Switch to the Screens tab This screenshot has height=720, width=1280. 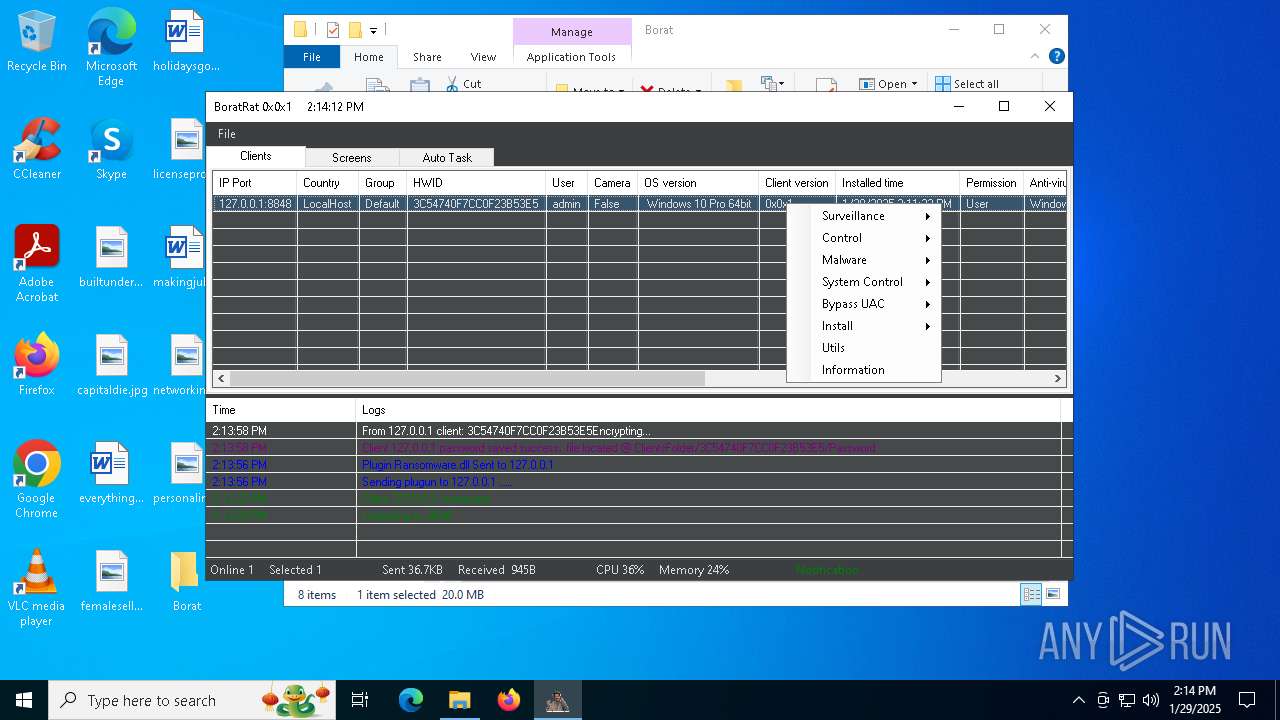coord(351,158)
